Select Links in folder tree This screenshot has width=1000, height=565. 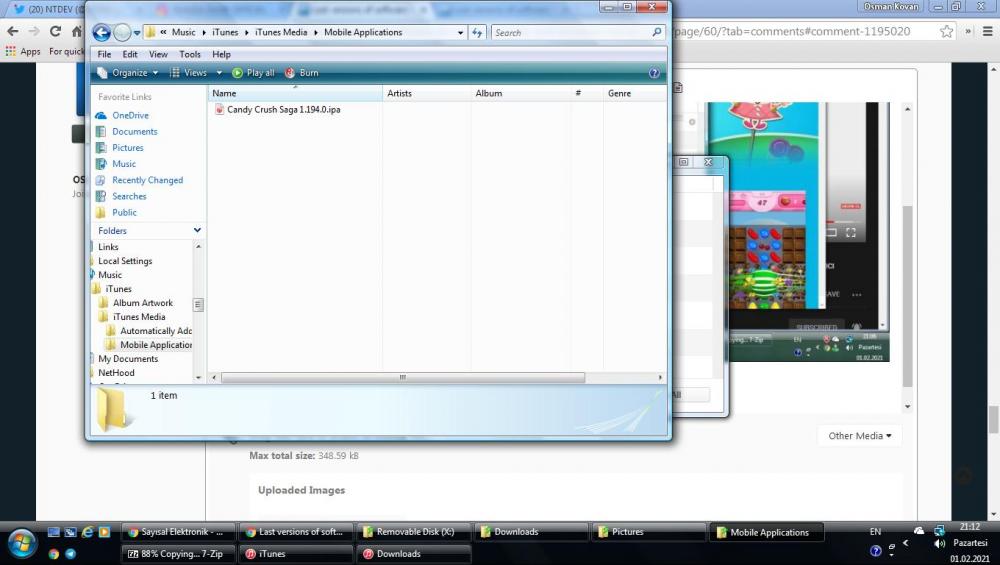[x=108, y=247]
